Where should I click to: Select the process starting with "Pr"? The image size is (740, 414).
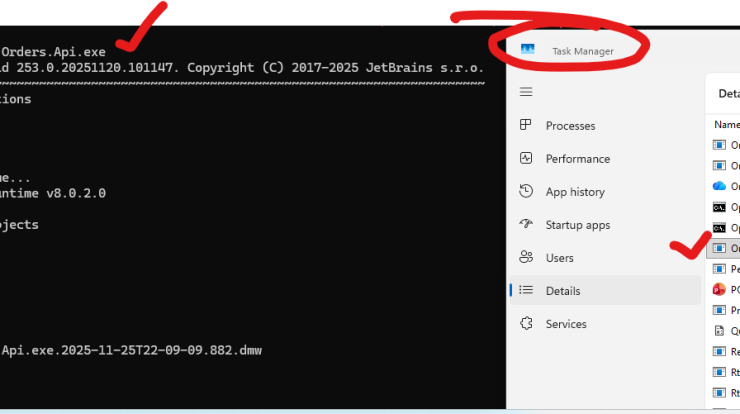coord(724,310)
